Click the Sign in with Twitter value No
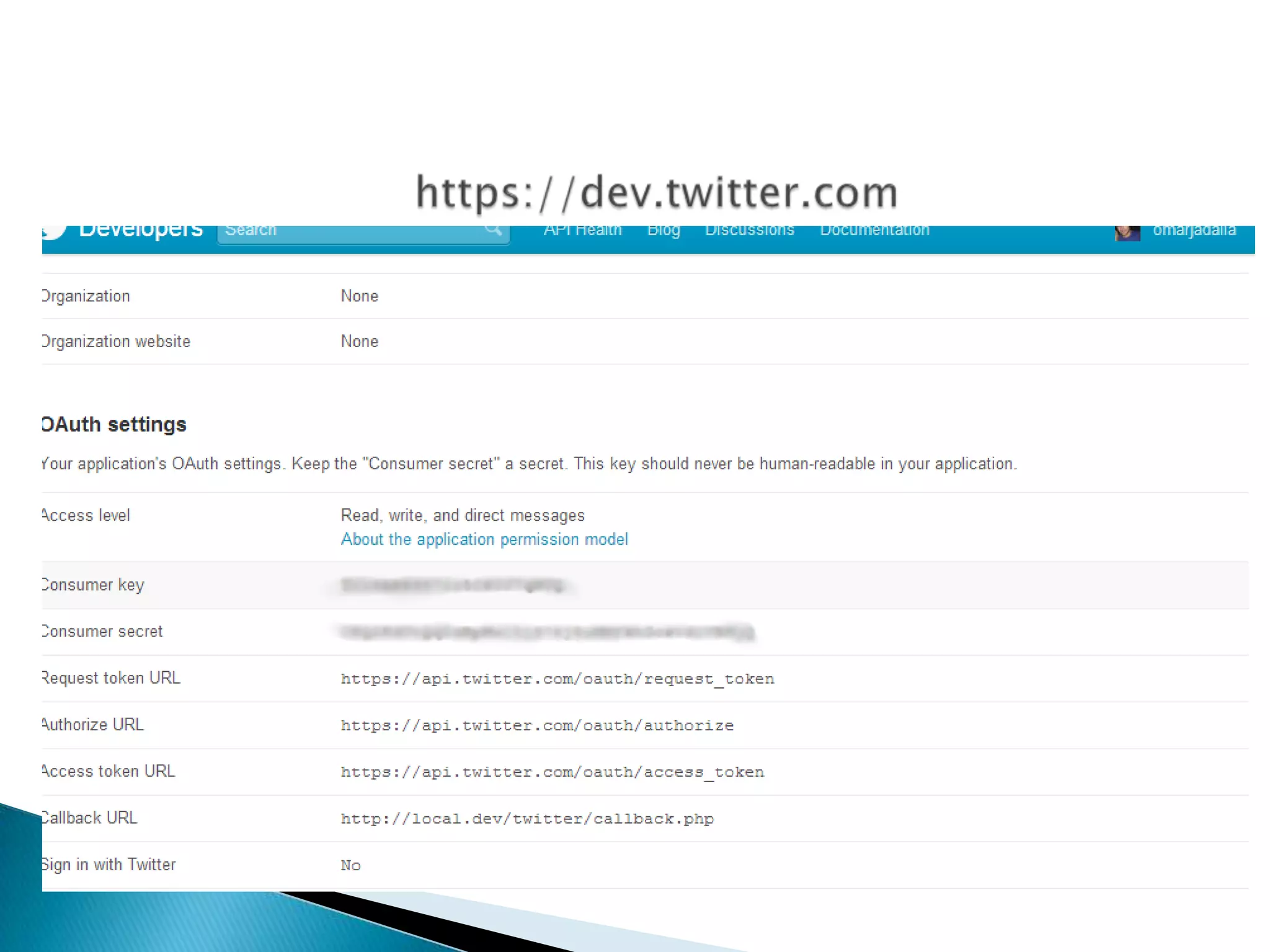 350,865
